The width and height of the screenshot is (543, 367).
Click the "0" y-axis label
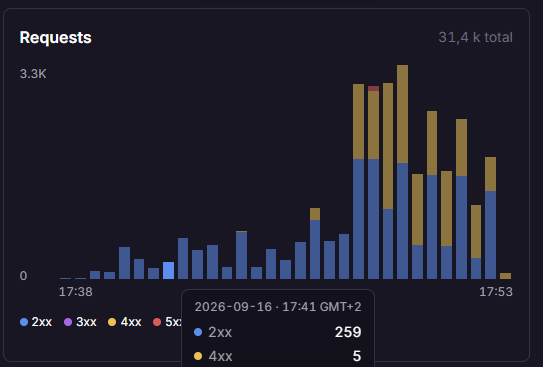[x=23, y=276]
